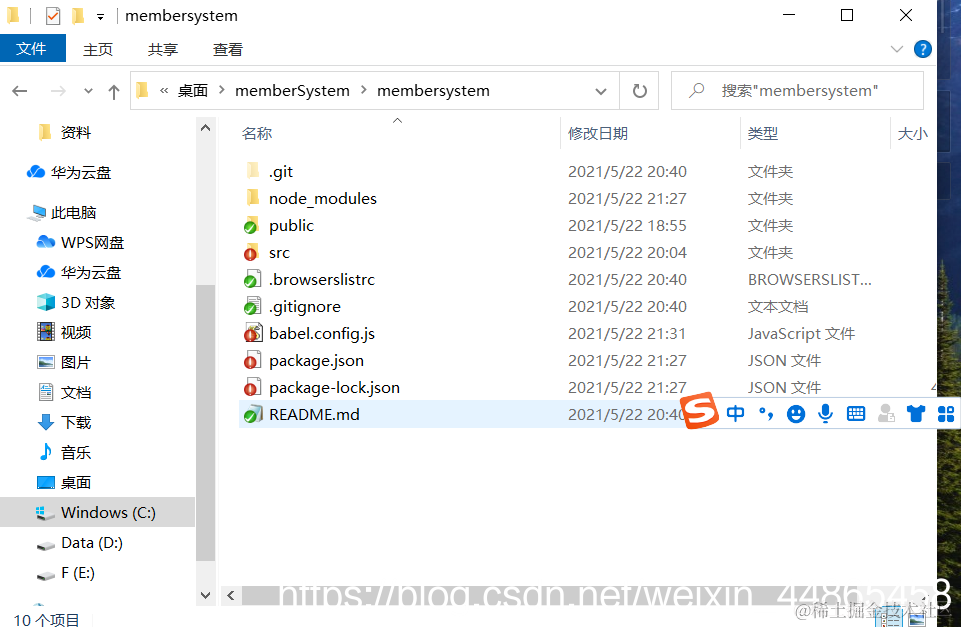The image size is (961, 627).
Task: Switch to the 查看 ribbon tab
Action: [227, 50]
